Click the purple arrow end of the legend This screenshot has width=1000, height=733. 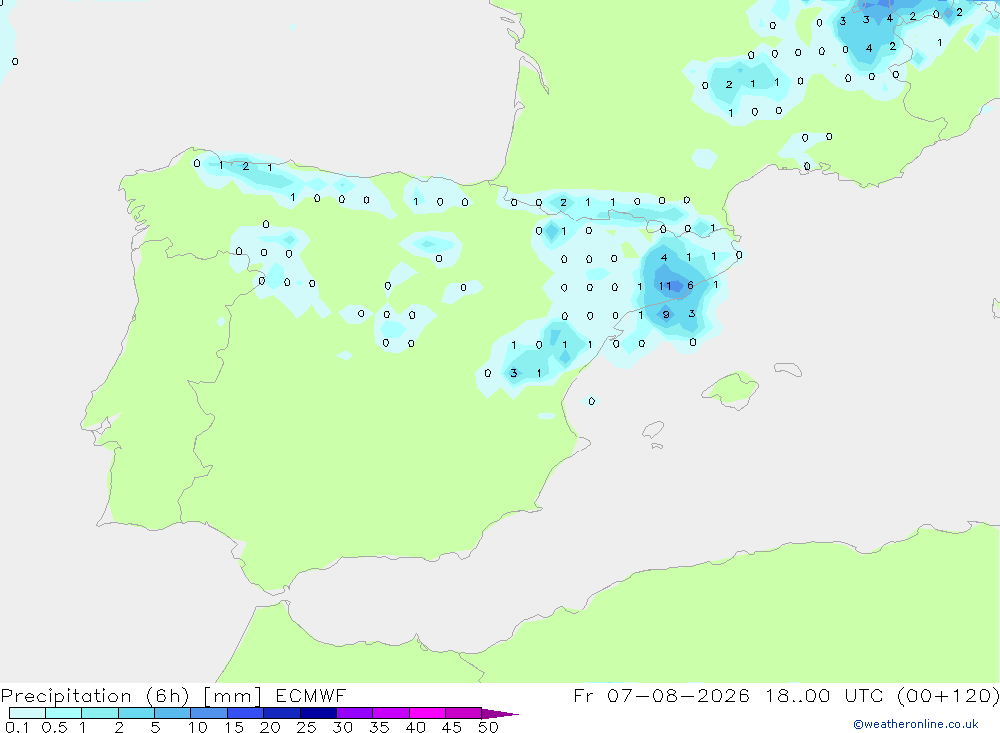coord(499,713)
